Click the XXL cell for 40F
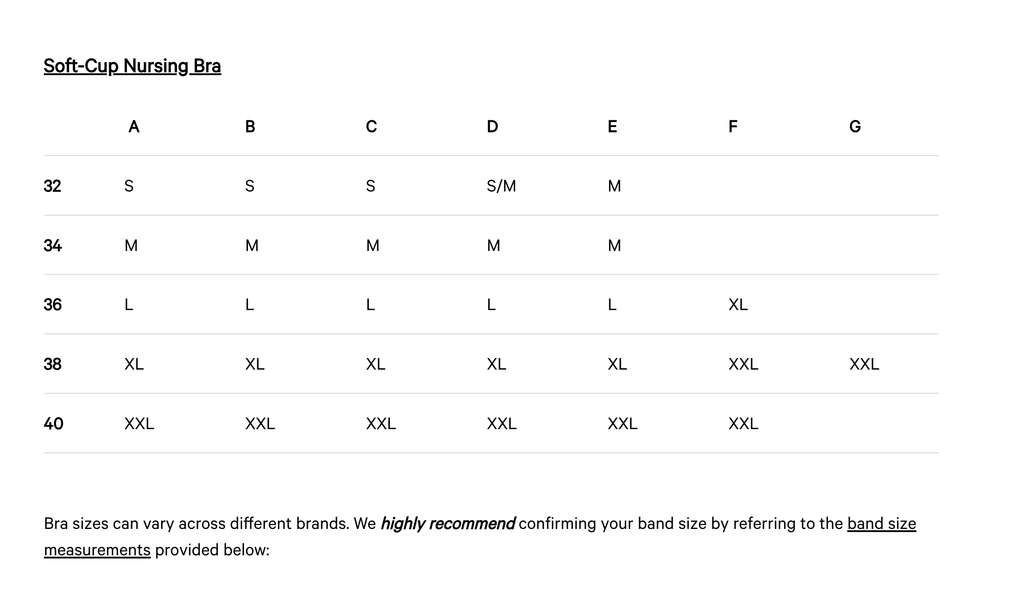 743,424
